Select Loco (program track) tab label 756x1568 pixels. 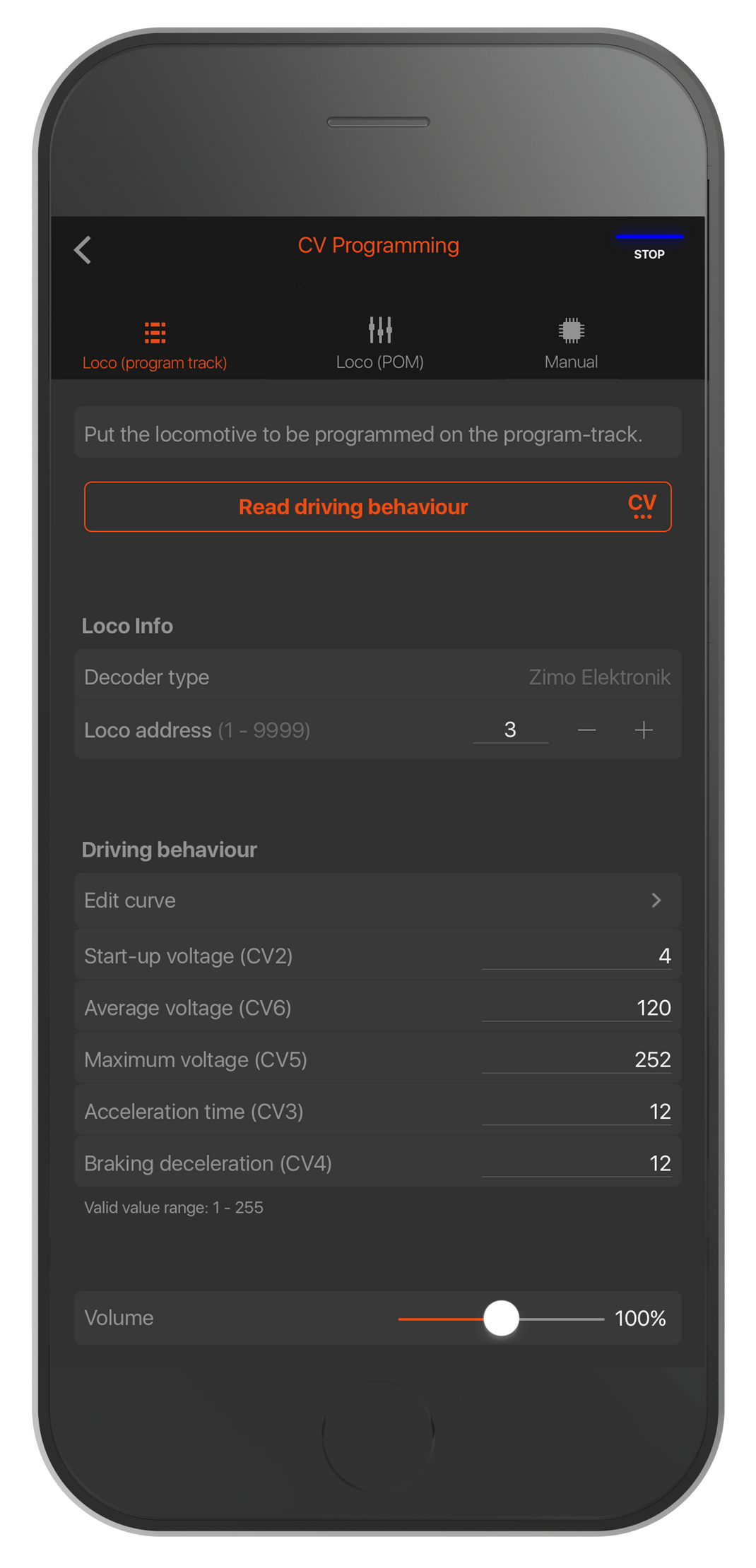[155, 362]
